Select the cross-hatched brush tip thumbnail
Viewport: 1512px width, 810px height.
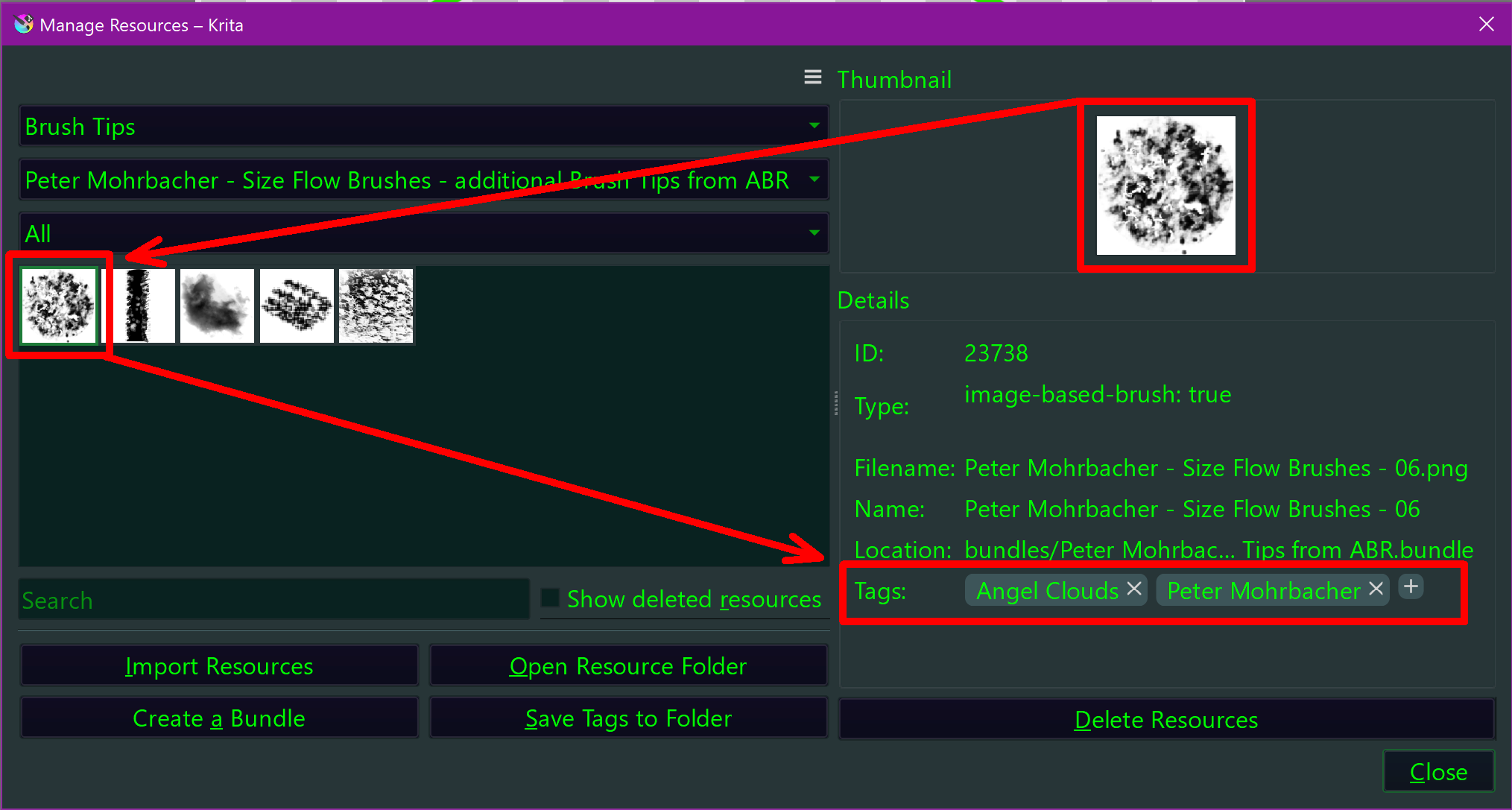(297, 306)
